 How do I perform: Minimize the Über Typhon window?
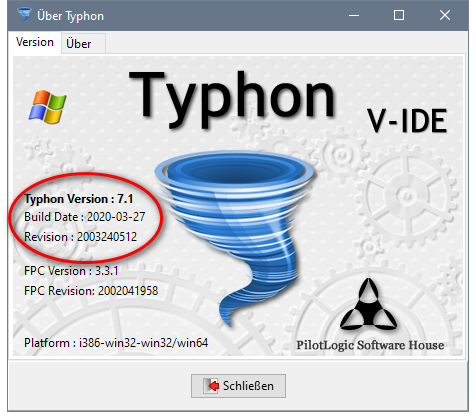click(354, 15)
